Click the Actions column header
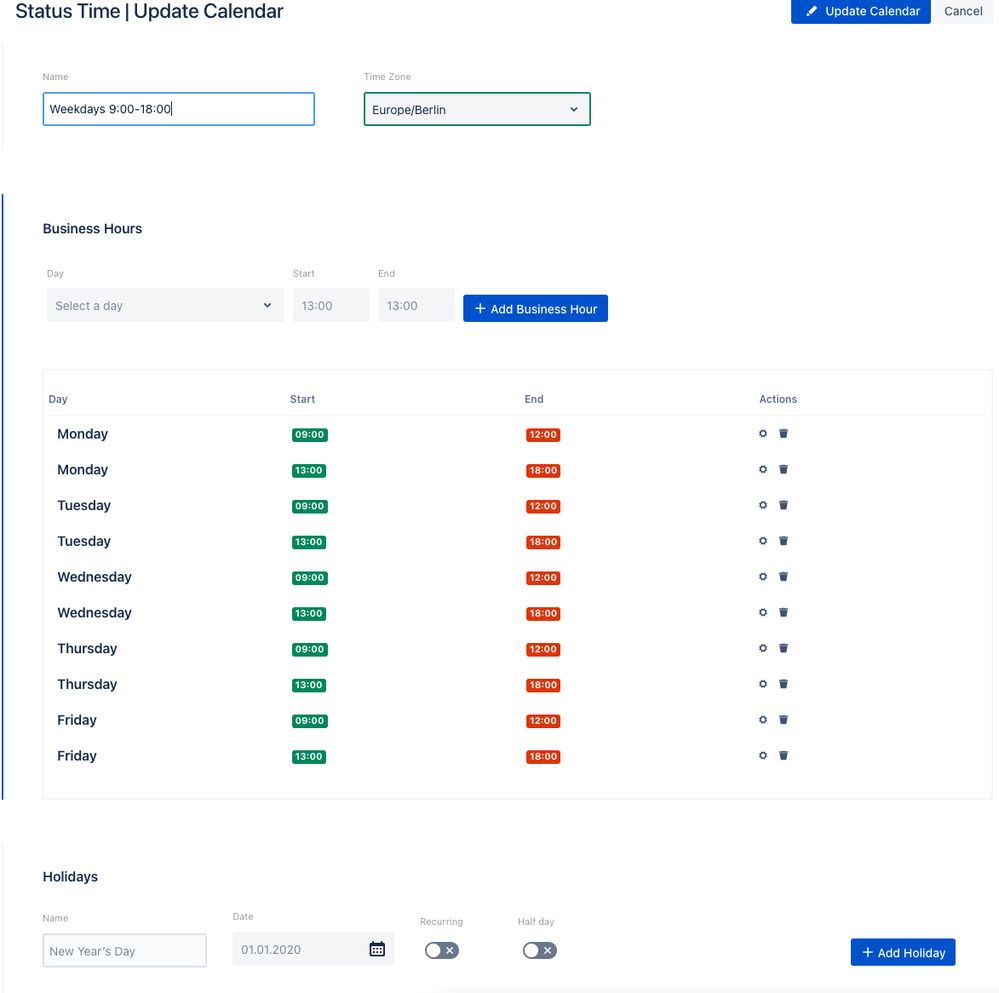999x993 pixels. coord(778,399)
